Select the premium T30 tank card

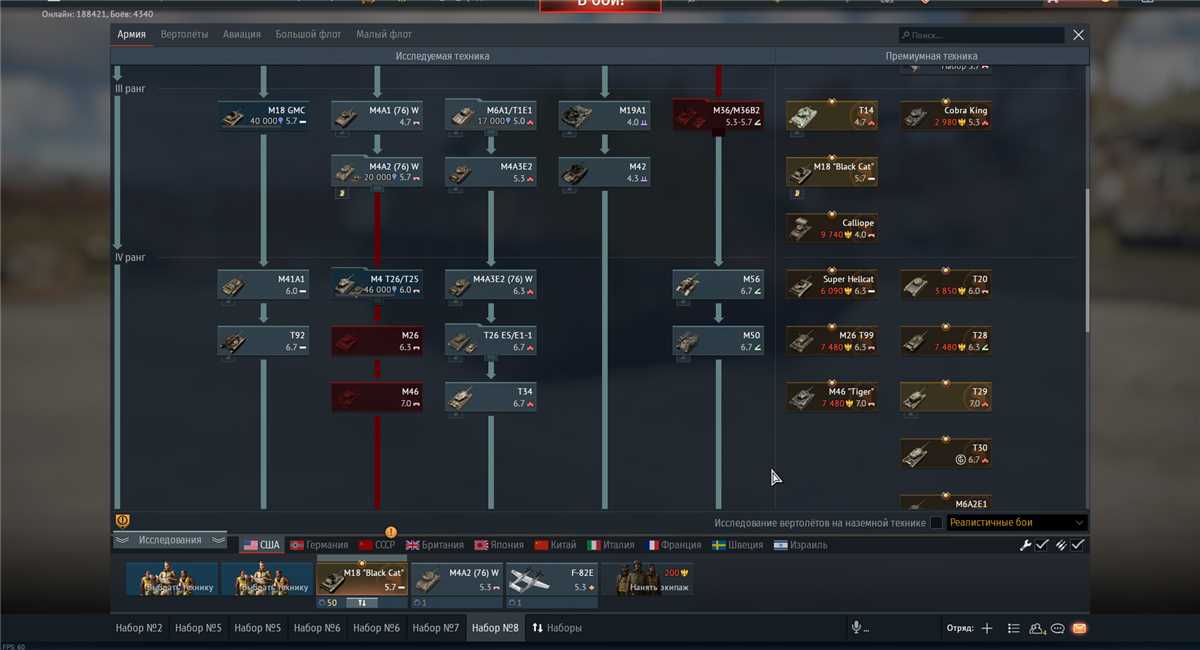946,453
